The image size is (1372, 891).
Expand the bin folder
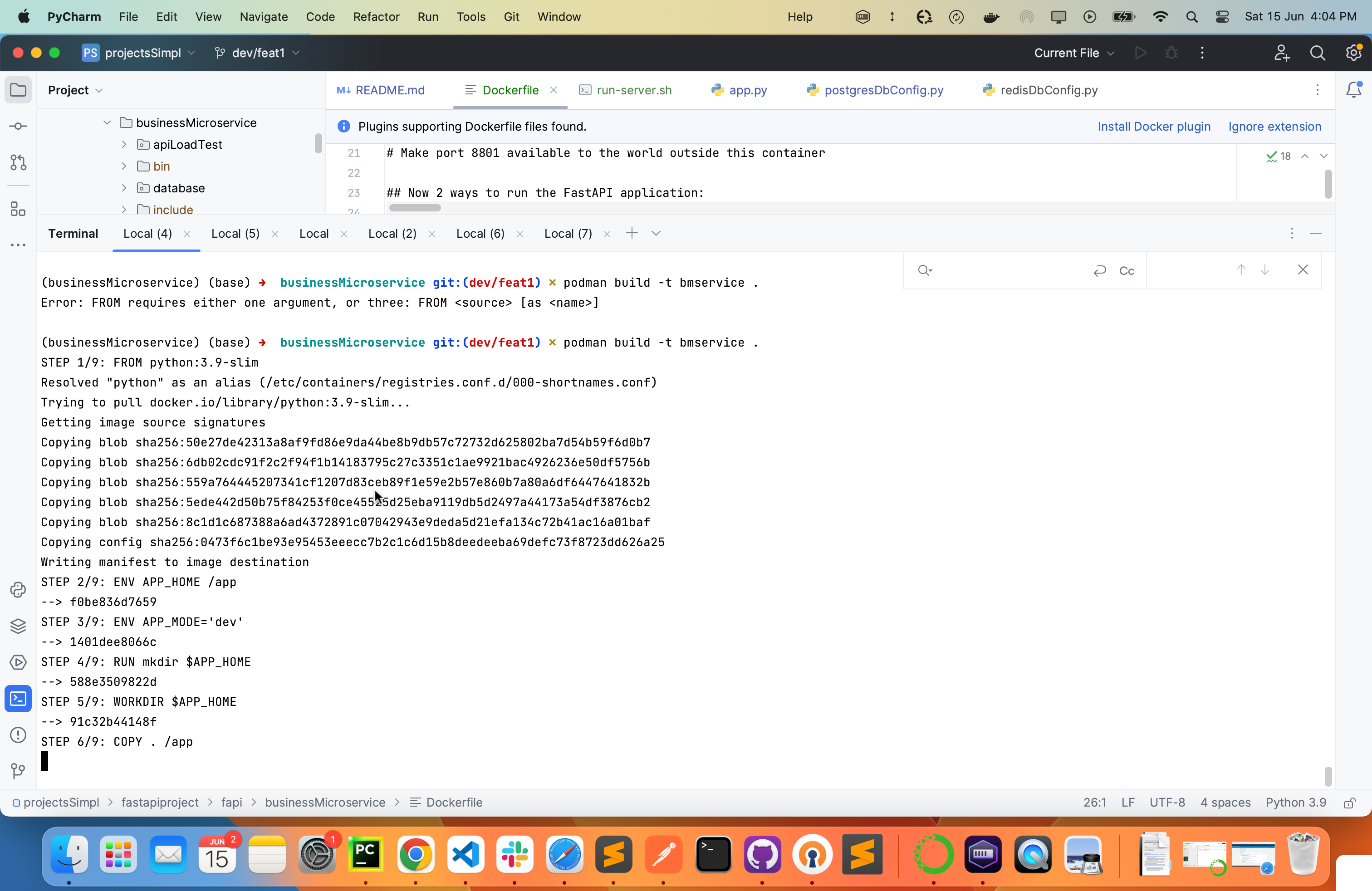point(124,166)
